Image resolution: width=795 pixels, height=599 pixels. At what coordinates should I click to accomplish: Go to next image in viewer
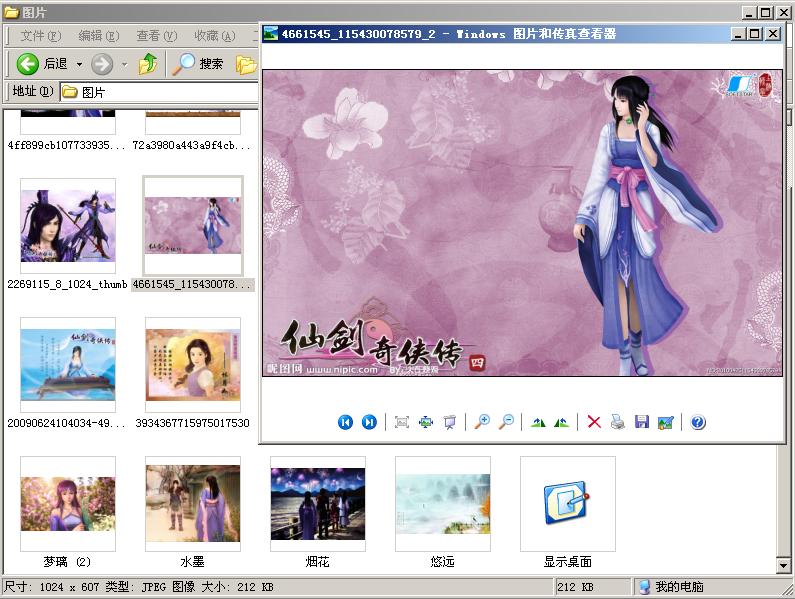(x=369, y=422)
